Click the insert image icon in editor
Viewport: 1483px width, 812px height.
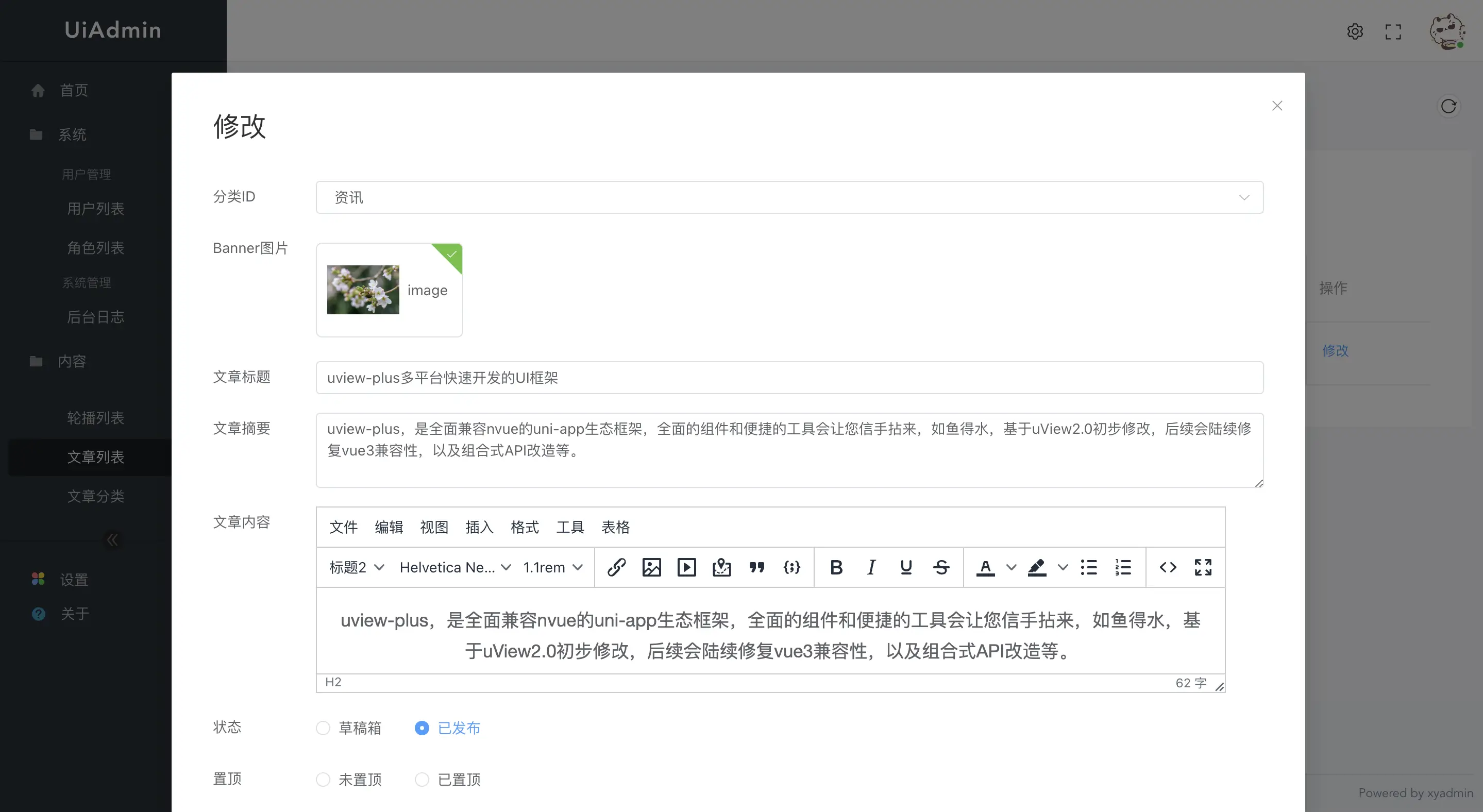(651, 567)
